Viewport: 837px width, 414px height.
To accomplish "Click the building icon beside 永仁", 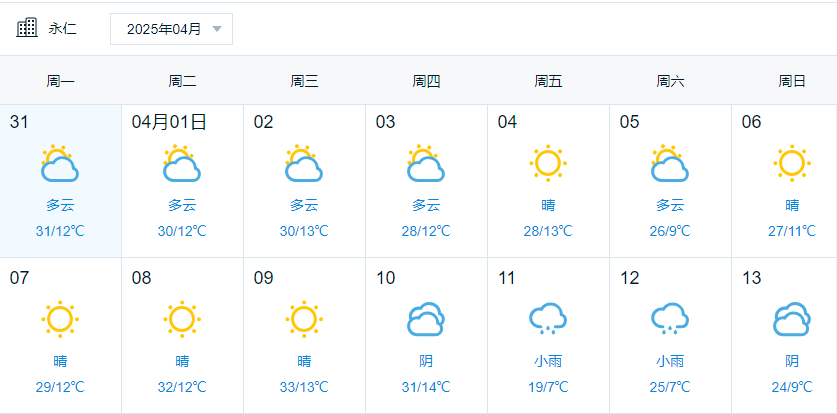I will (x=27, y=28).
